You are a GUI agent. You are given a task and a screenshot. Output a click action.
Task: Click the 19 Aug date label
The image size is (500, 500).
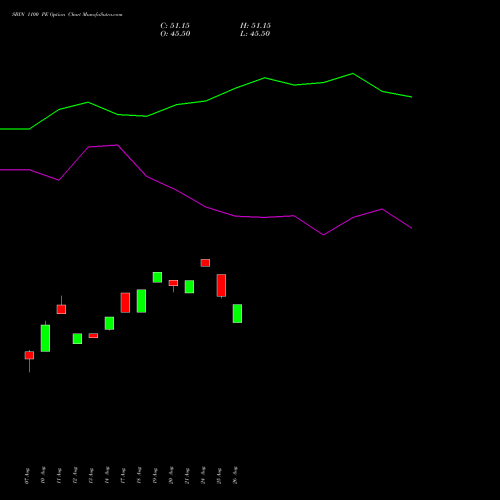coord(155,476)
